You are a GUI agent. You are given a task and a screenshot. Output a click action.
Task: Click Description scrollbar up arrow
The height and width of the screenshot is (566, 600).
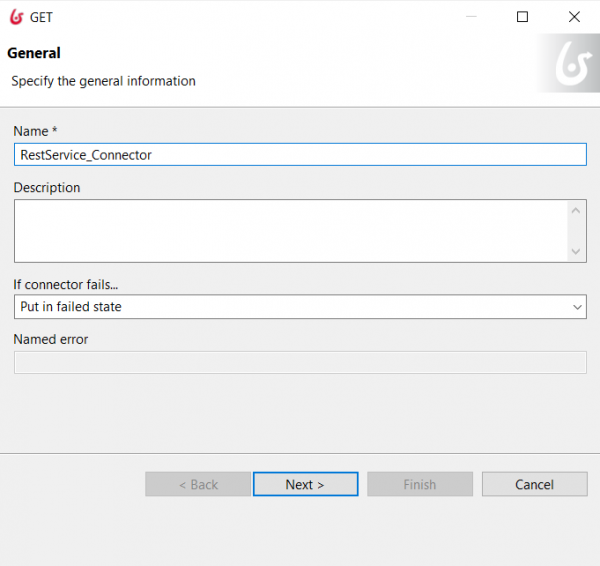(x=576, y=210)
